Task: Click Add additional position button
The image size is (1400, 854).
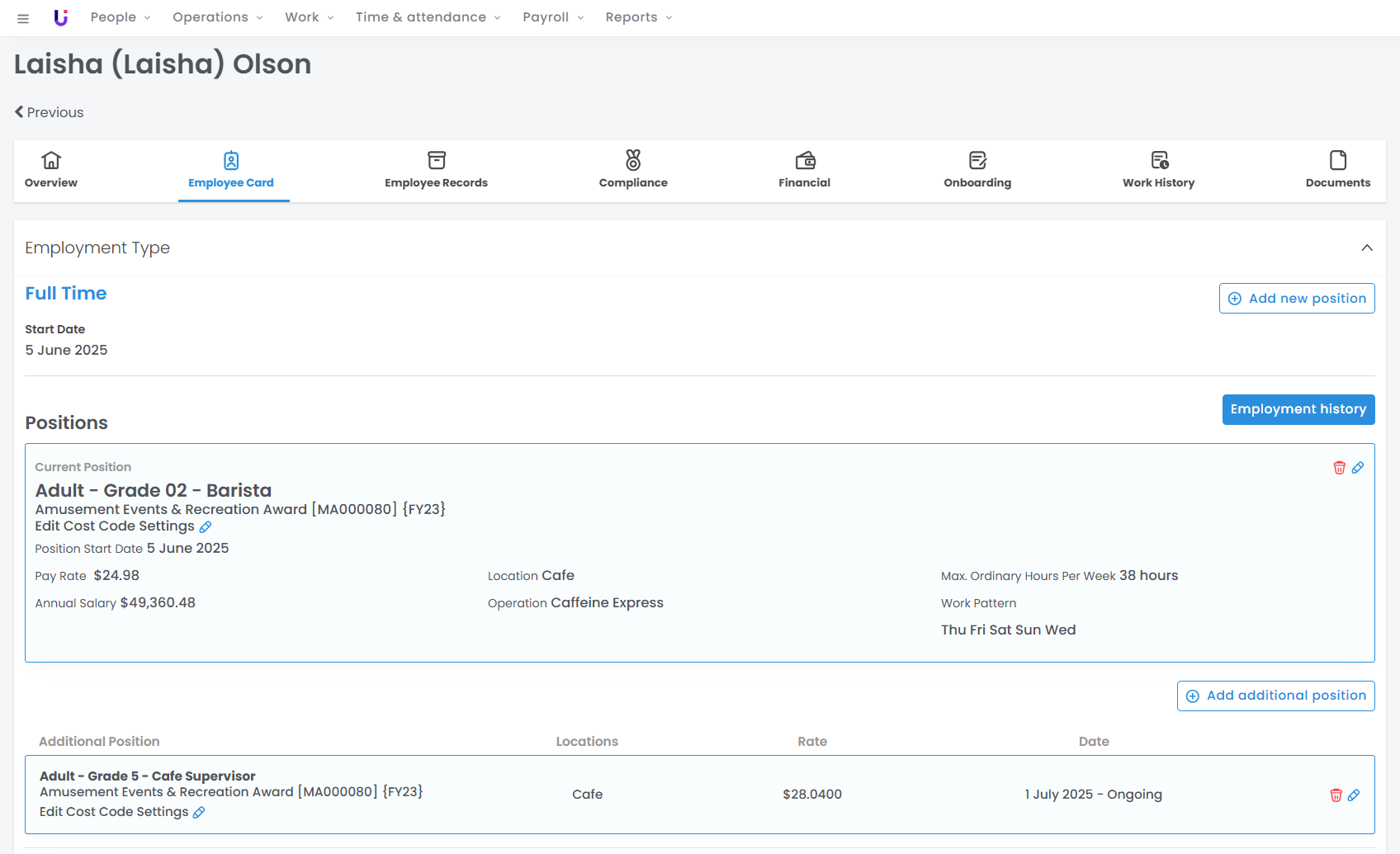Action: pyautogui.click(x=1275, y=696)
